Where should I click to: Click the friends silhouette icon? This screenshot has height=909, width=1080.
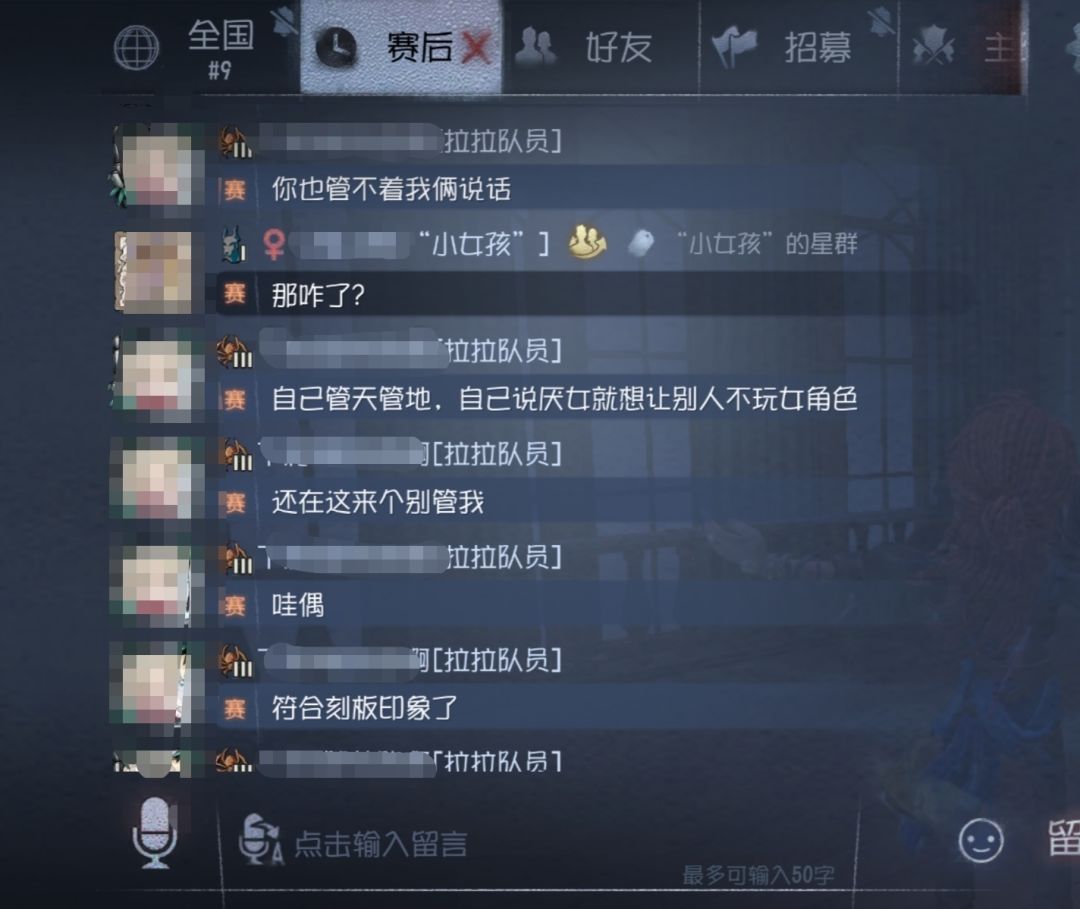pyautogui.click(x=536, y=46)
